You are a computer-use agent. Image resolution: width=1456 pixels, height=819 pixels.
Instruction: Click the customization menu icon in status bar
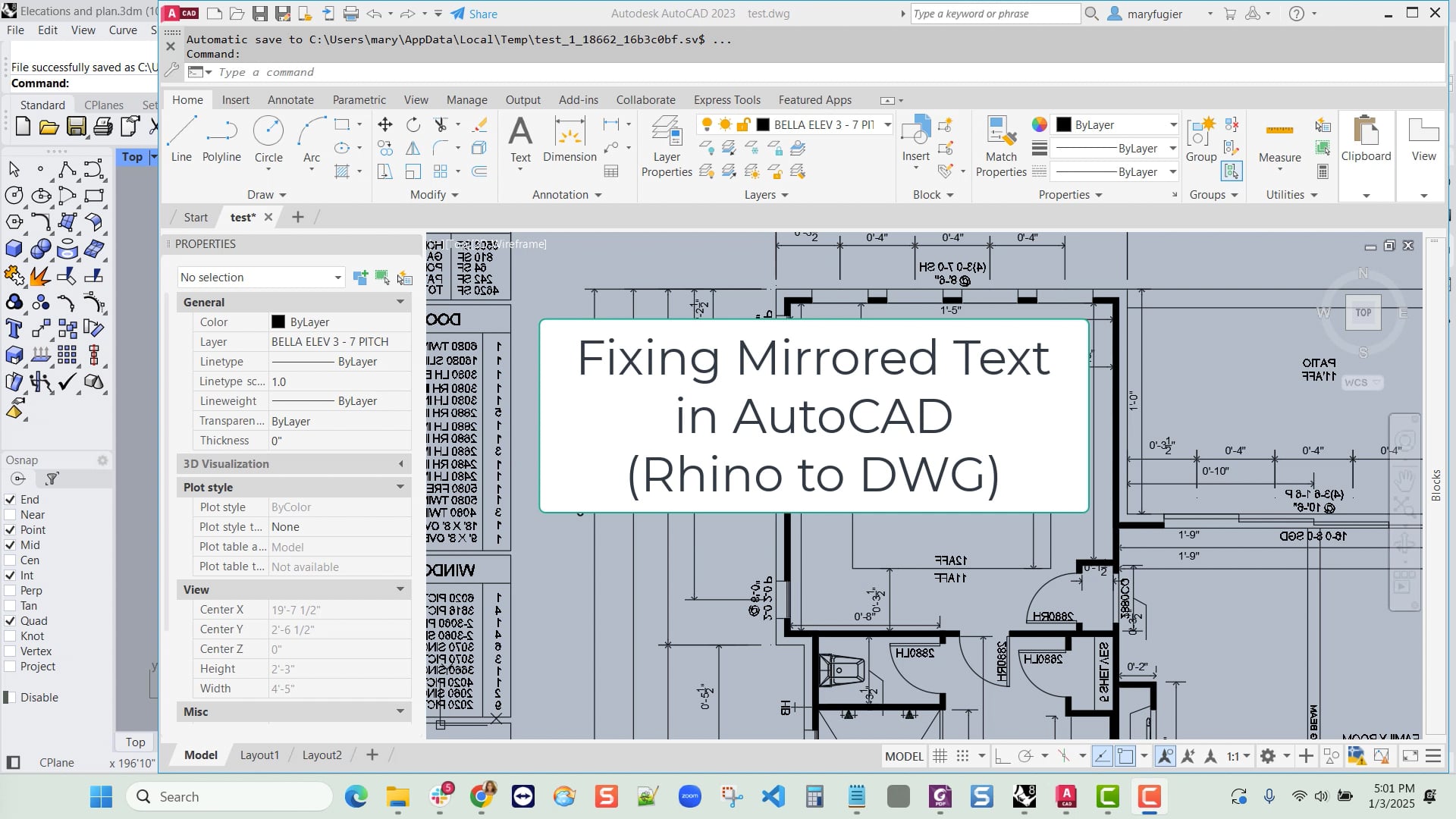[1433, 756]
